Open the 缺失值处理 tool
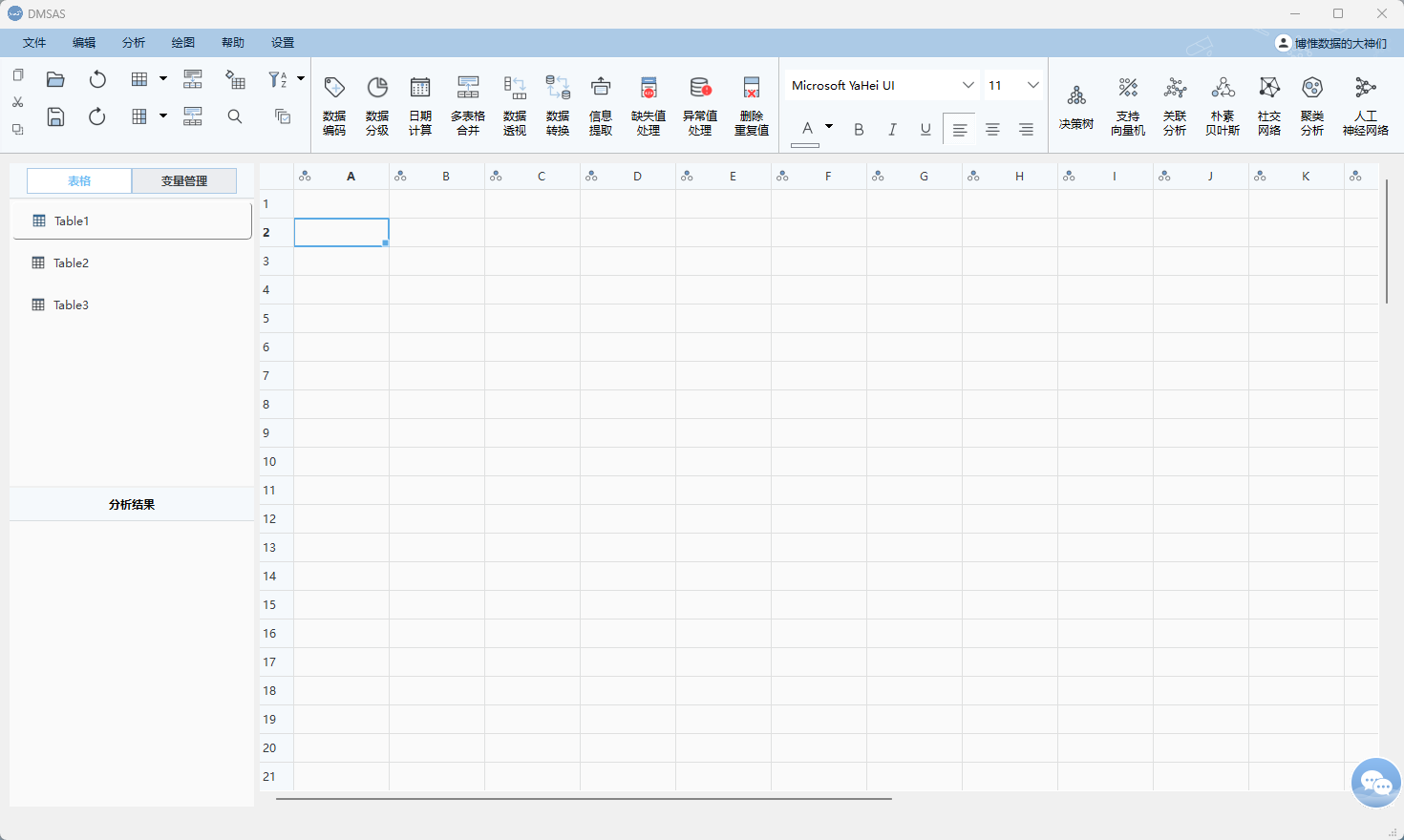This screenshot has height=840, width=1404. point(649,106)
